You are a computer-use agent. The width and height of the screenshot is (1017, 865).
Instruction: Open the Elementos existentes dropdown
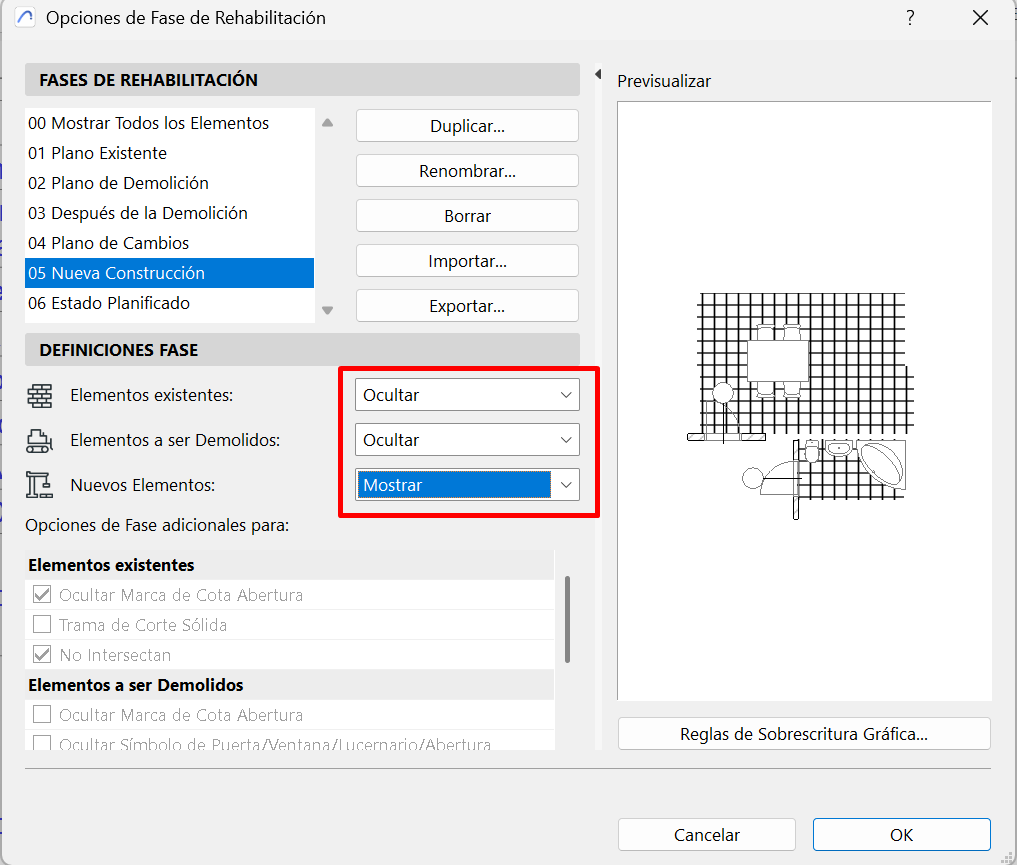(467, 395)
